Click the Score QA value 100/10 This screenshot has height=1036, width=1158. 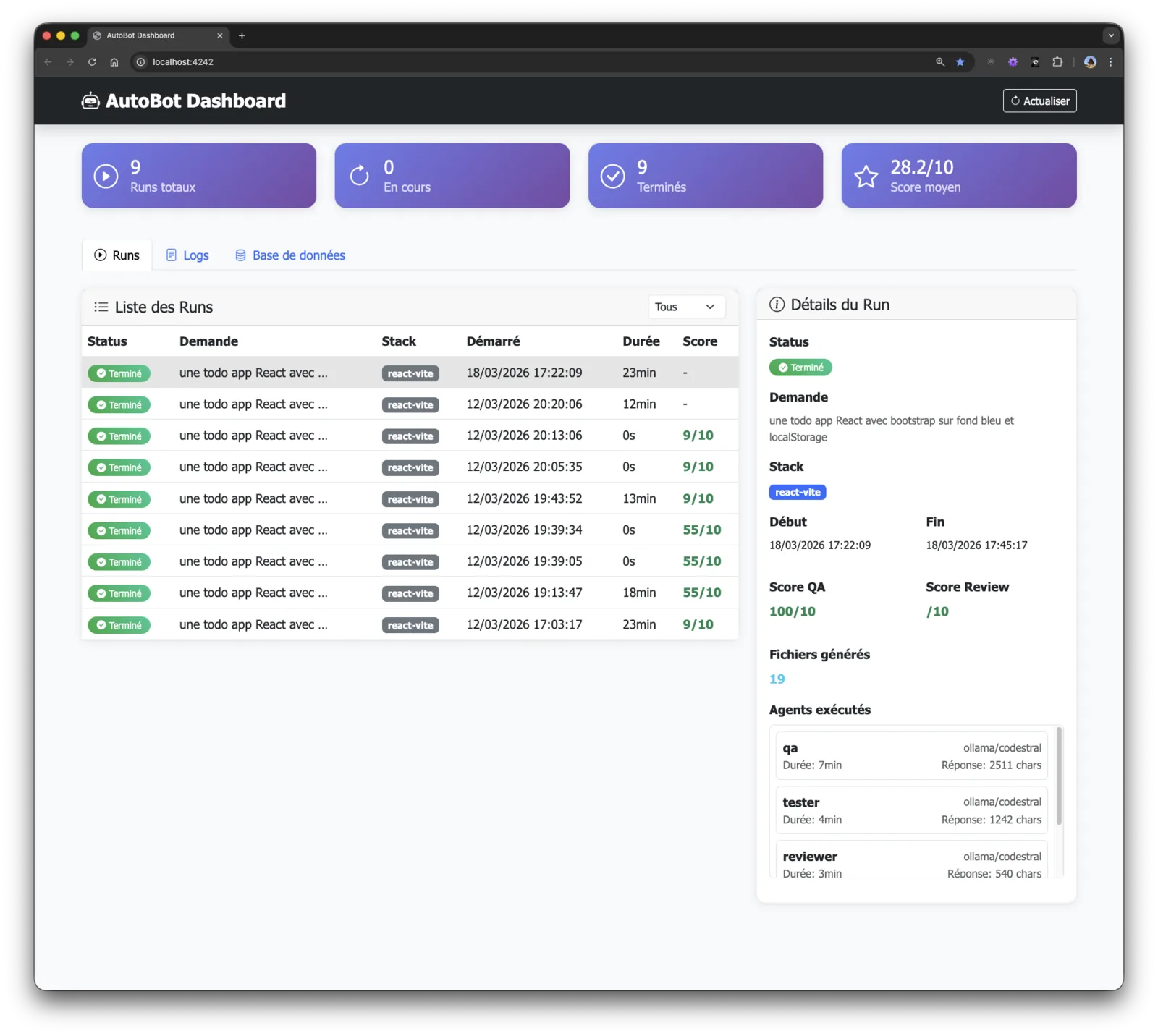pyautogui.click(x=792, y=611)
